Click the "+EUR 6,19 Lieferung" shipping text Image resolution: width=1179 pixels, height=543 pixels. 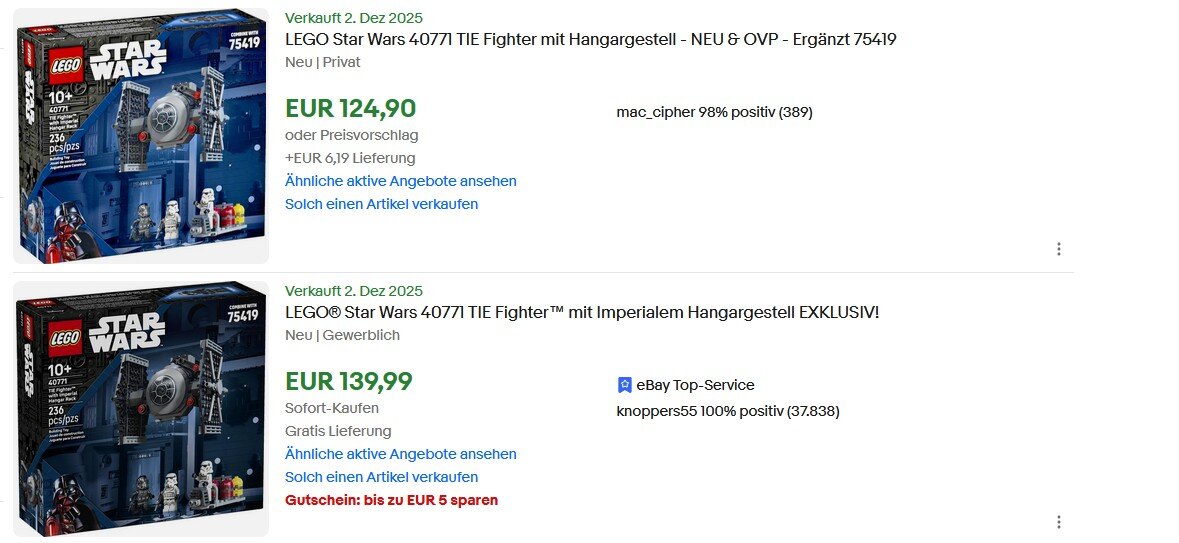[349, 158]
